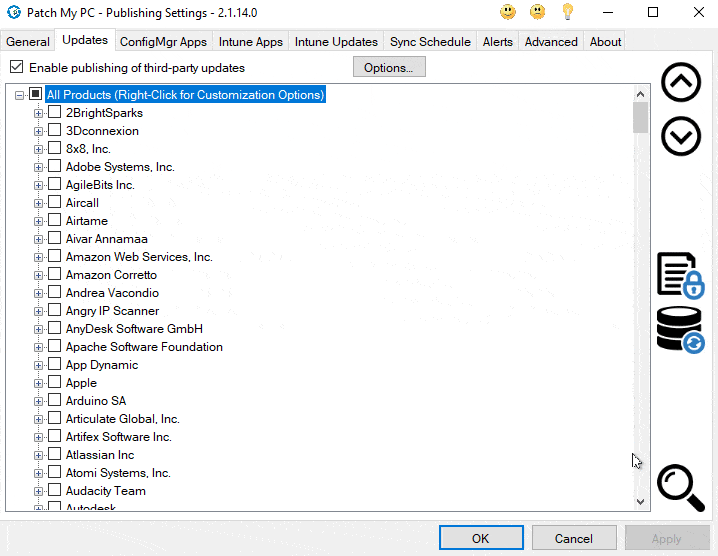Open the document with lock icon

(x=680, y=276)
